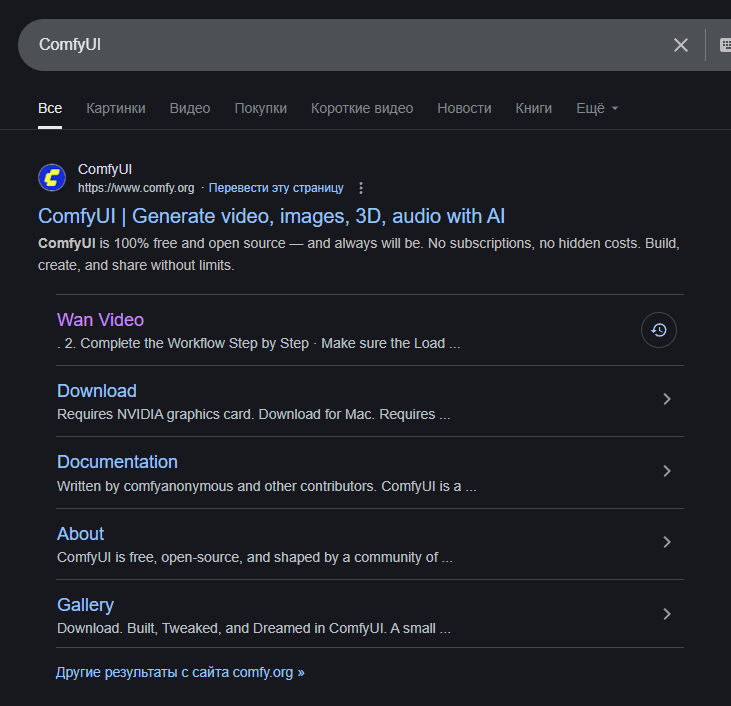
Task: Open the Documentation sitelink
Action: [x=117, y=462]
